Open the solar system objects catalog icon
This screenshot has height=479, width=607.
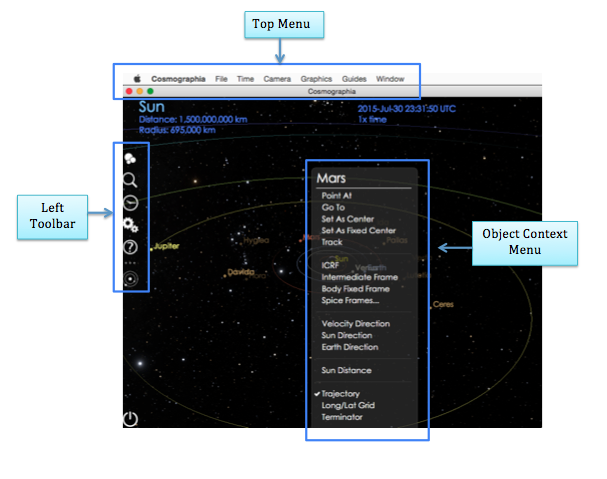click(x=130, y=158)
